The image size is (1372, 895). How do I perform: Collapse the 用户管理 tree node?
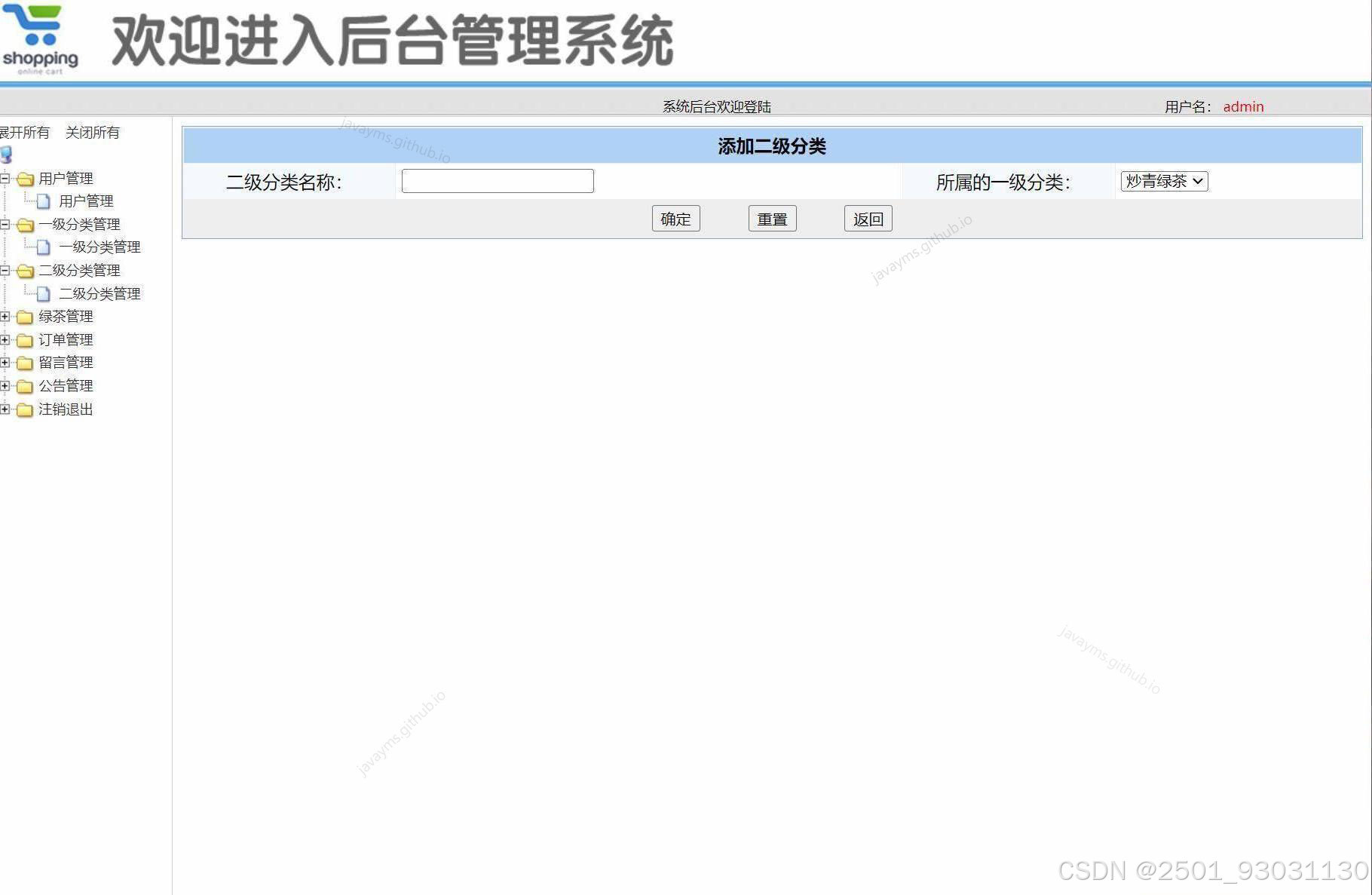pos(5,179)
